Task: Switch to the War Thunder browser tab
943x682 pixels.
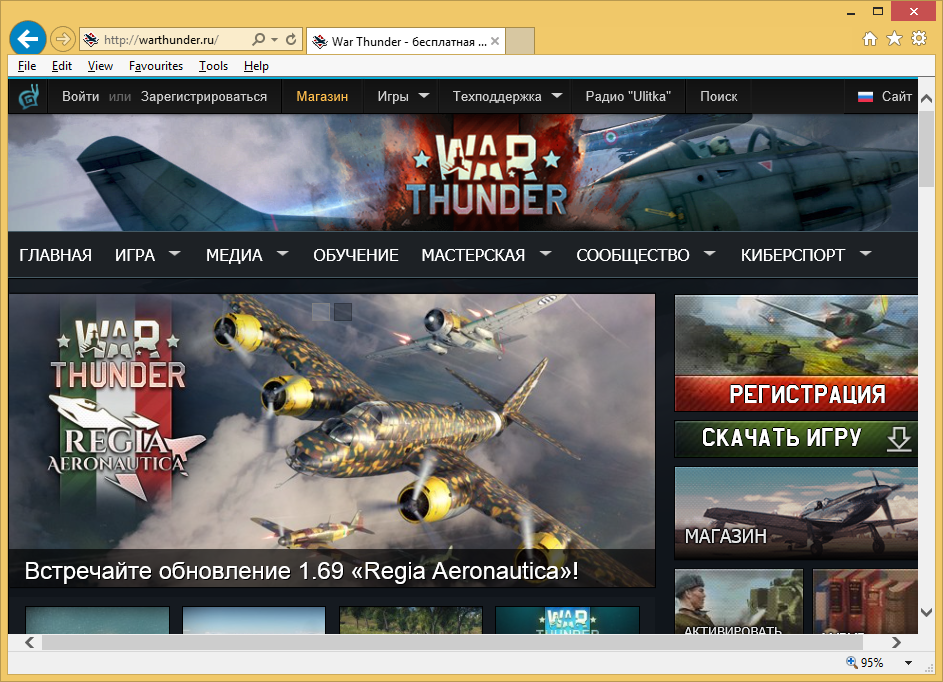Action: pos(398,41)
